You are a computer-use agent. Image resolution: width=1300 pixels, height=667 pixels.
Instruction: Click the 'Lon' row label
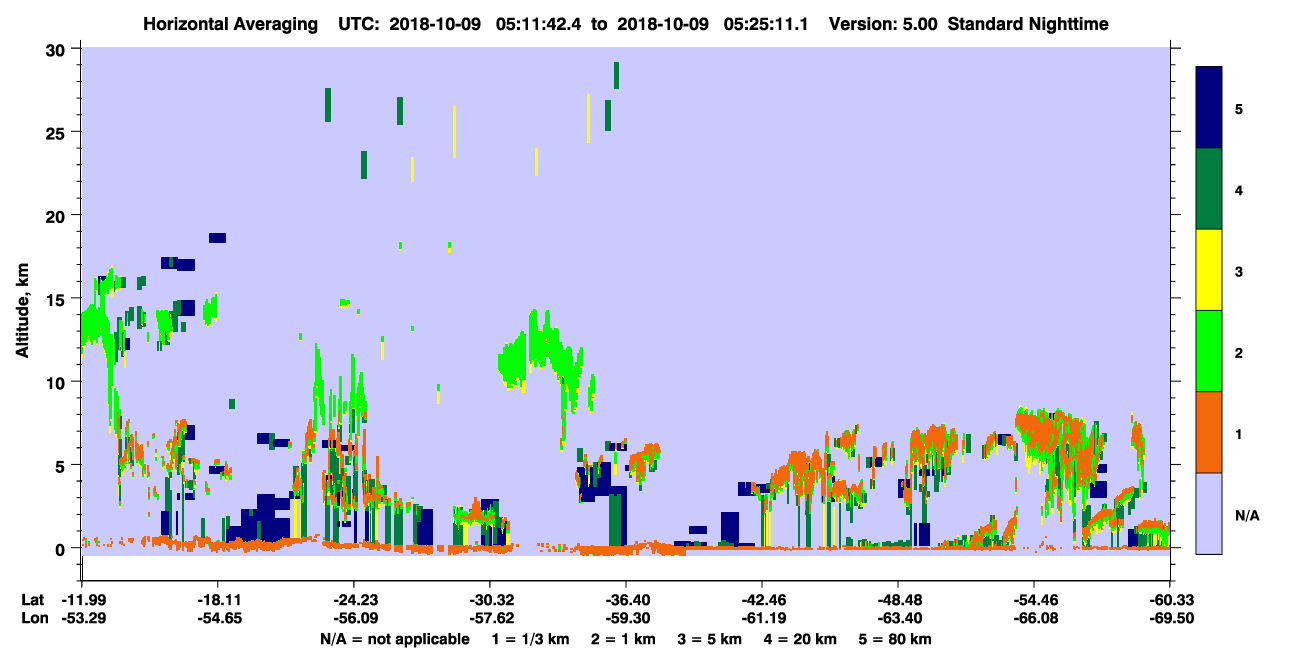tap(33, 618)
